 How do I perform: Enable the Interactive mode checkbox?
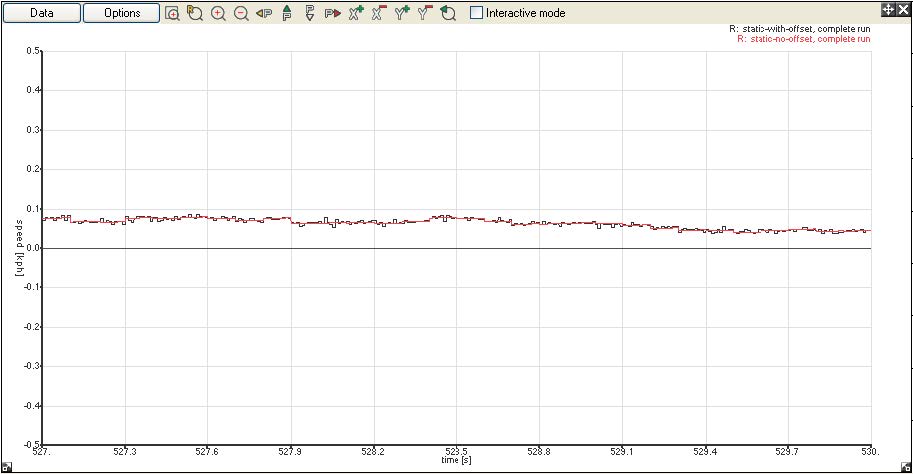pos(476,13)
